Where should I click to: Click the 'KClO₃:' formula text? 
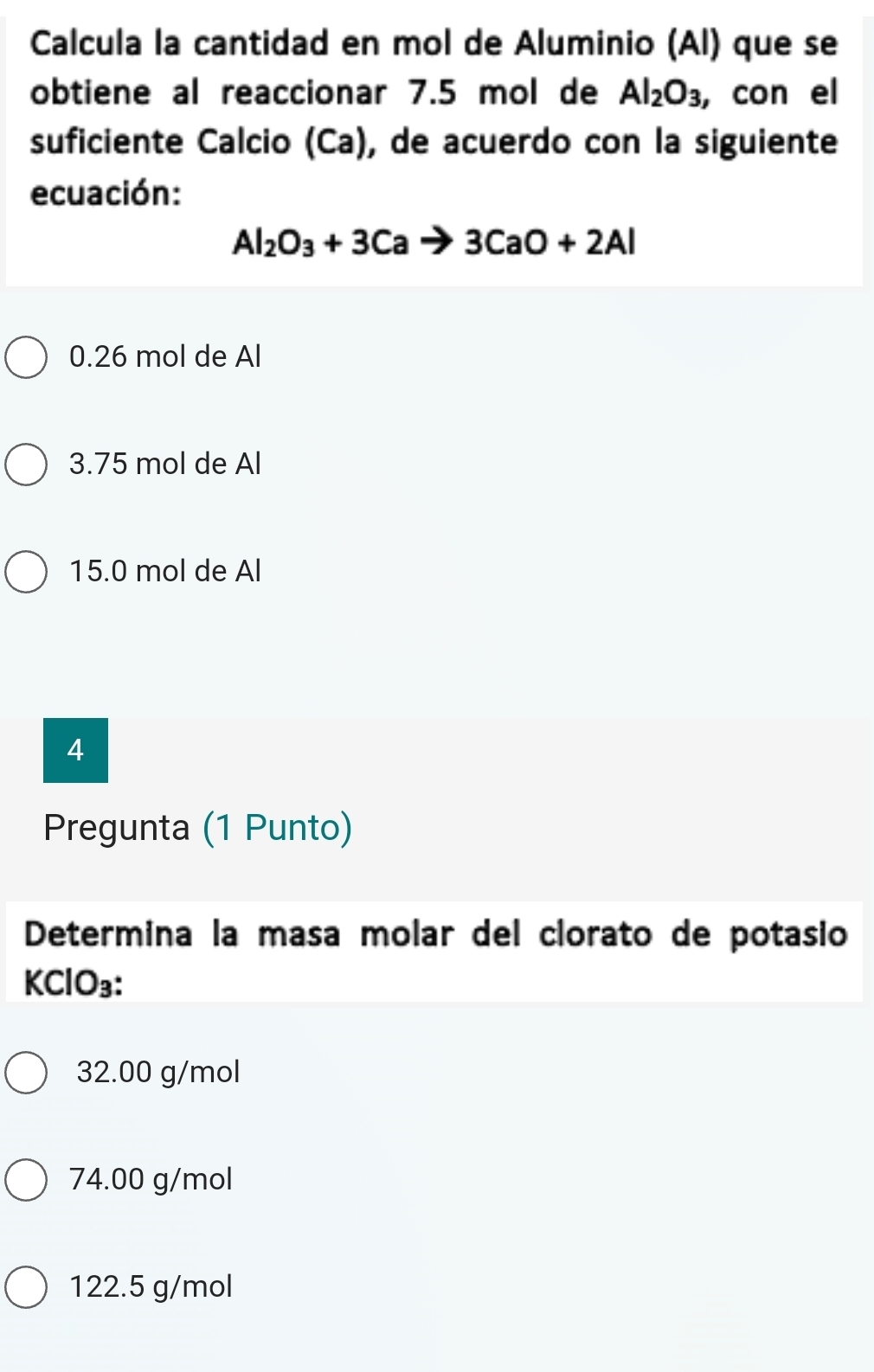pos(74,984)
